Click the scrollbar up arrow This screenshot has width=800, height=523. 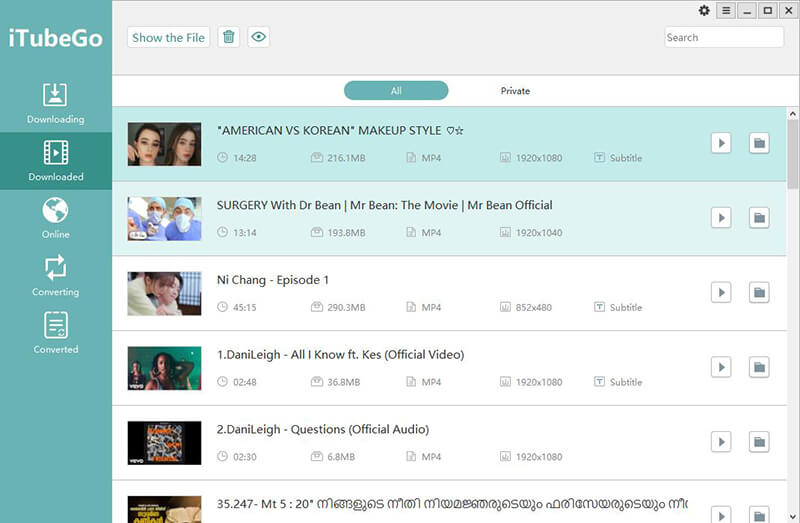792,113
